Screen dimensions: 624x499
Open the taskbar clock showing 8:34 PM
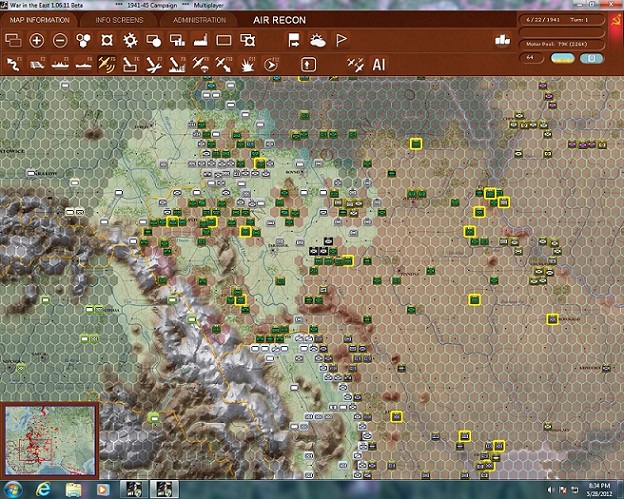tap(601, 489)
